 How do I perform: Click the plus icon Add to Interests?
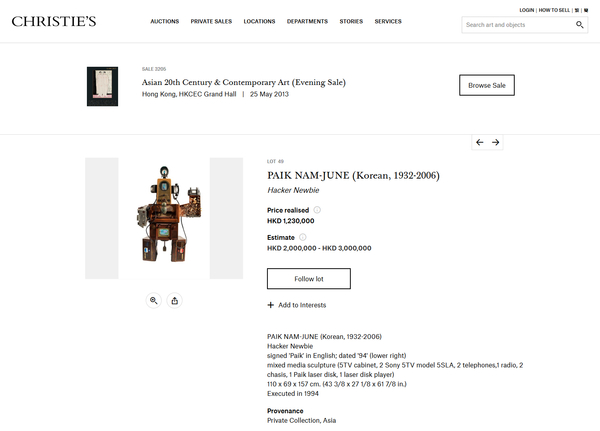pyautogui.click(x=271, y=305)
